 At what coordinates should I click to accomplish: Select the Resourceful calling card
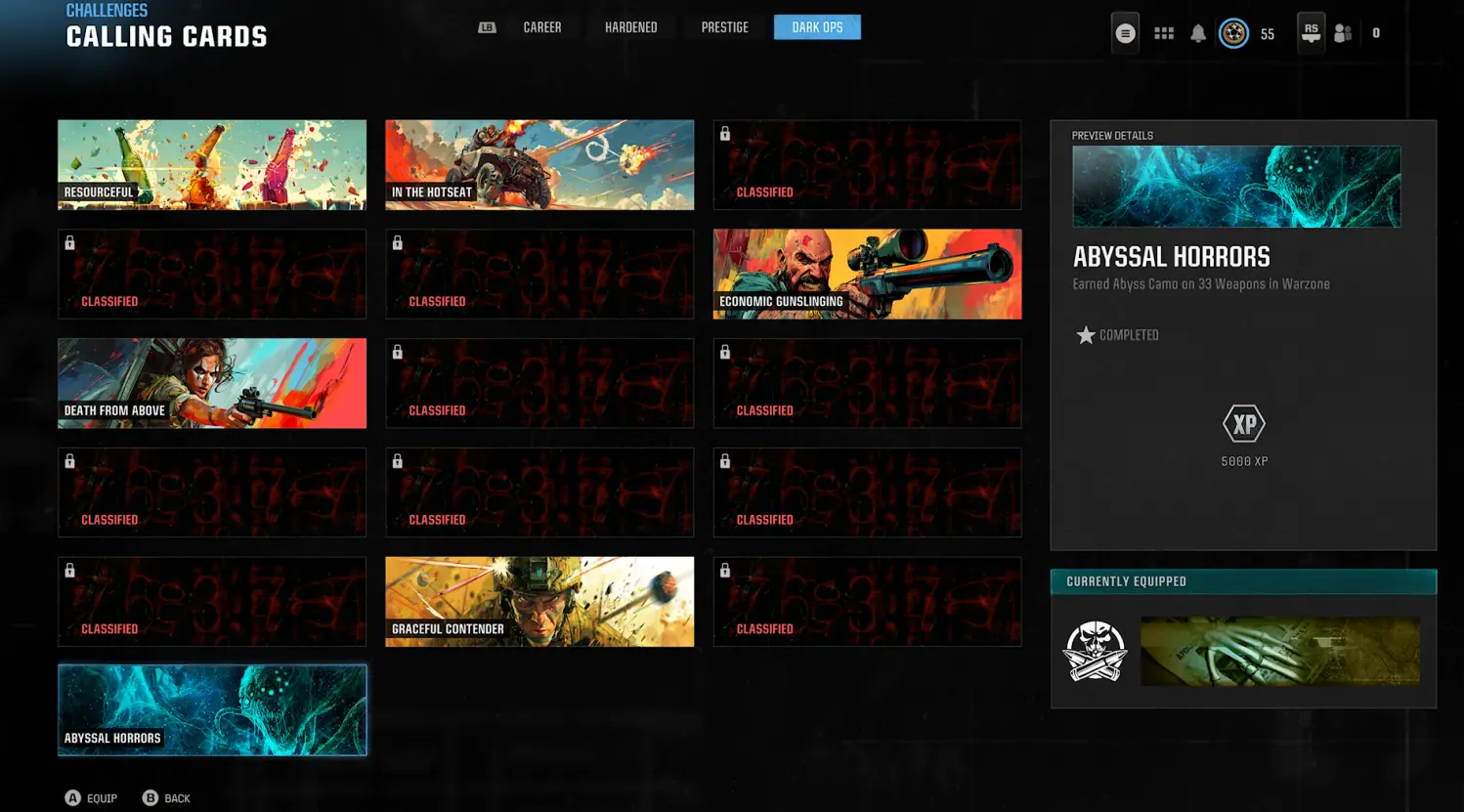click(x=212, y=165)
